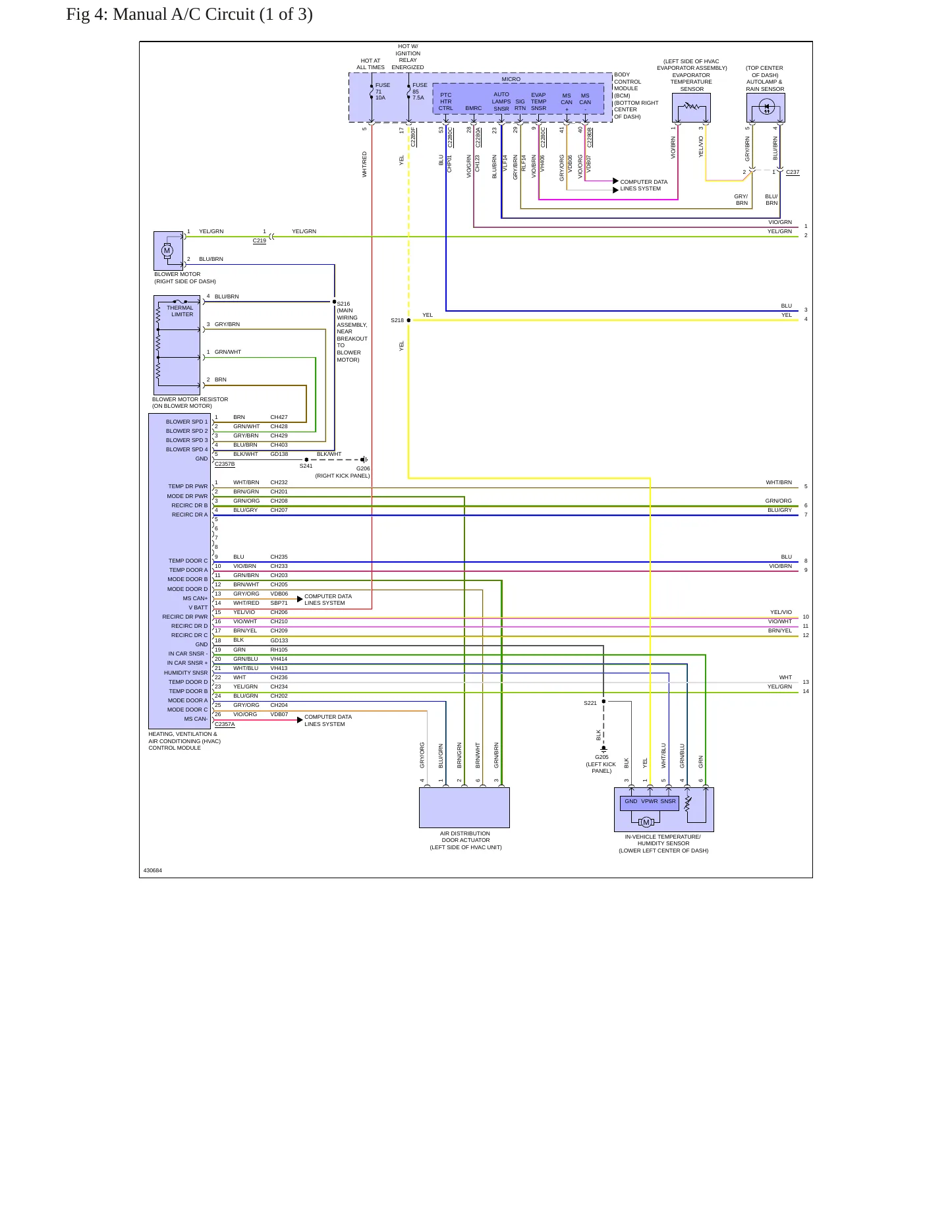The height and width of the screenshot is (1232, 952).
Task: Click the 'PTC HTR CTRL' label
Action: [x=446, y=101]
